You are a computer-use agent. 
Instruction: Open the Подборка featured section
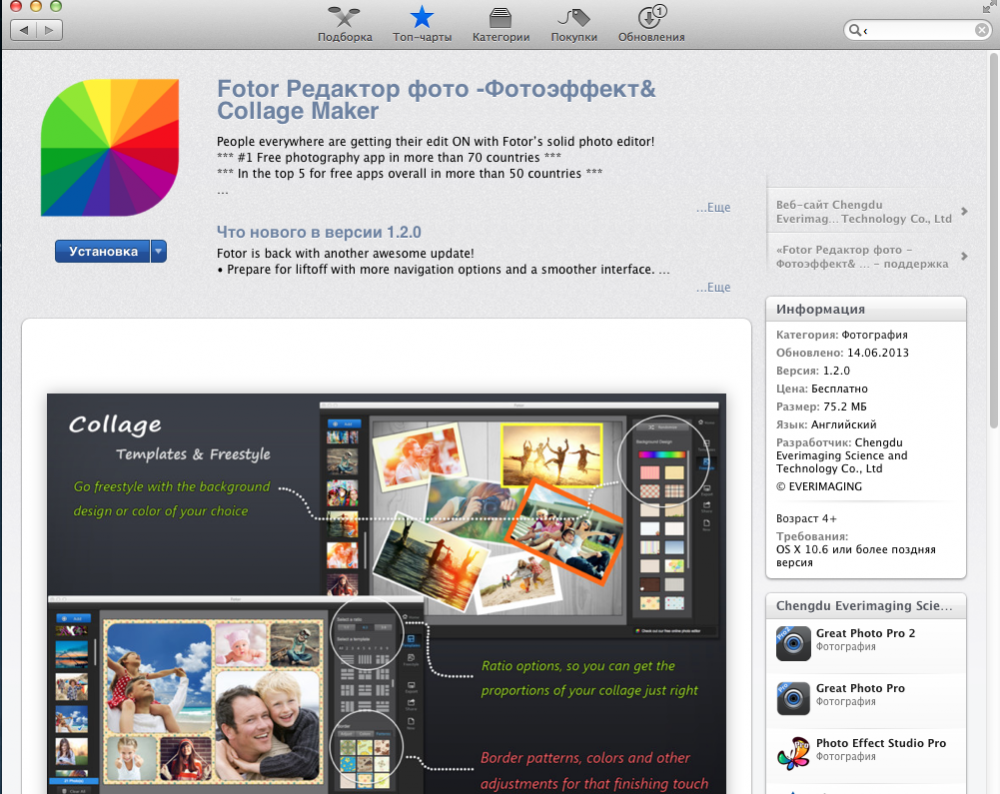(x=344, y=24)
